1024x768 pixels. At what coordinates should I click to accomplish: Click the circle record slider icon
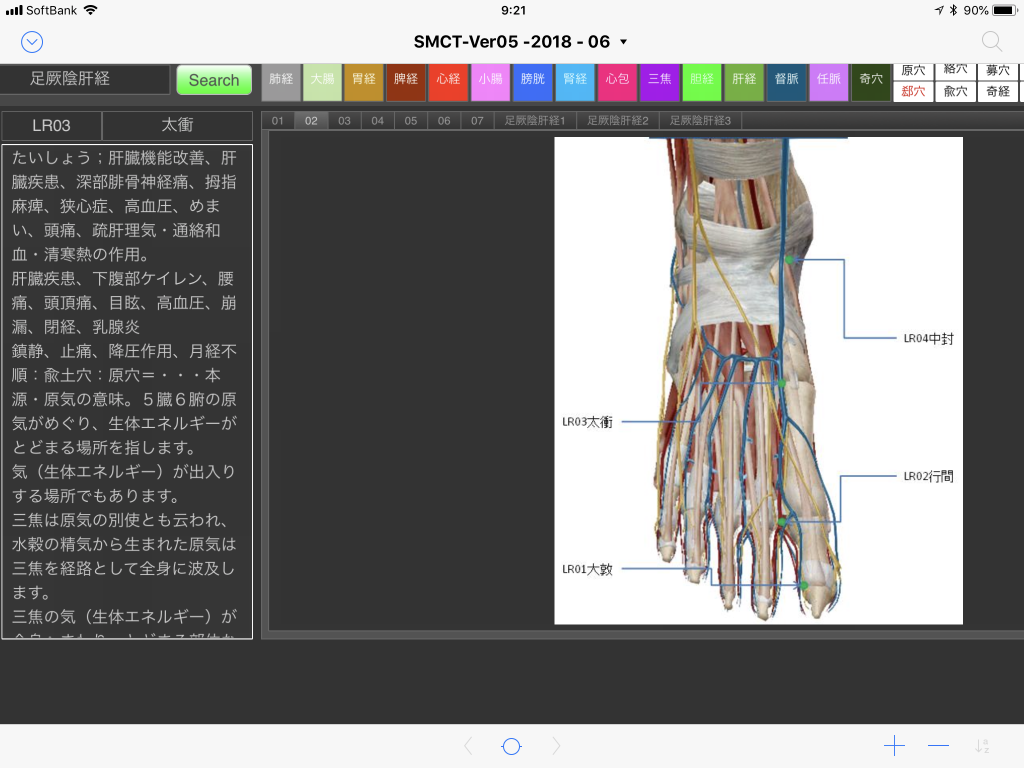pyautogui.click(x=511, y=746)
